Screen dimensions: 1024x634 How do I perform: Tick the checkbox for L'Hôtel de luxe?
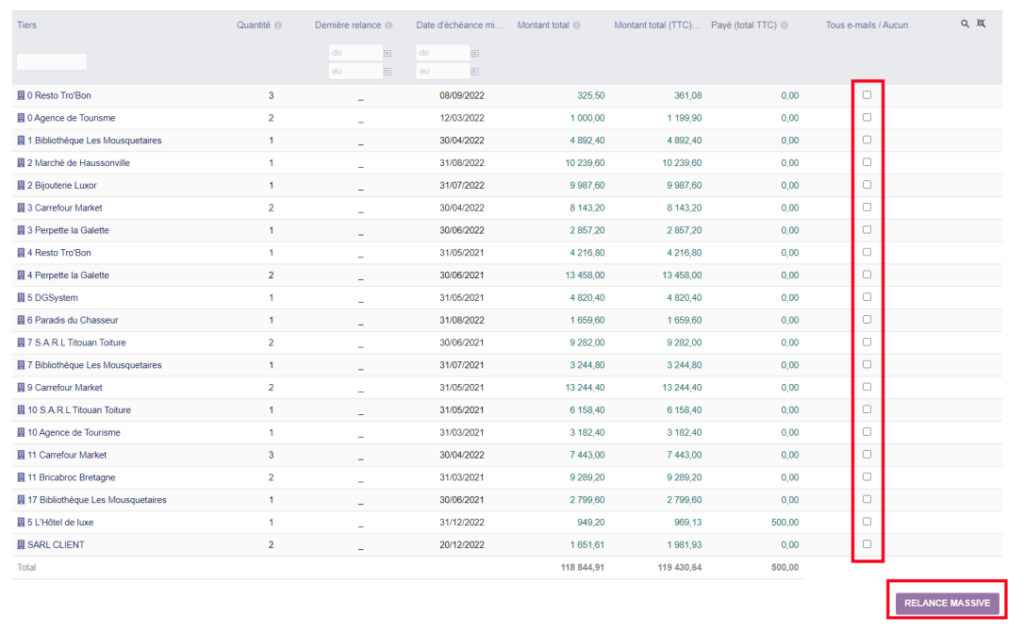(x=868, y=521)
